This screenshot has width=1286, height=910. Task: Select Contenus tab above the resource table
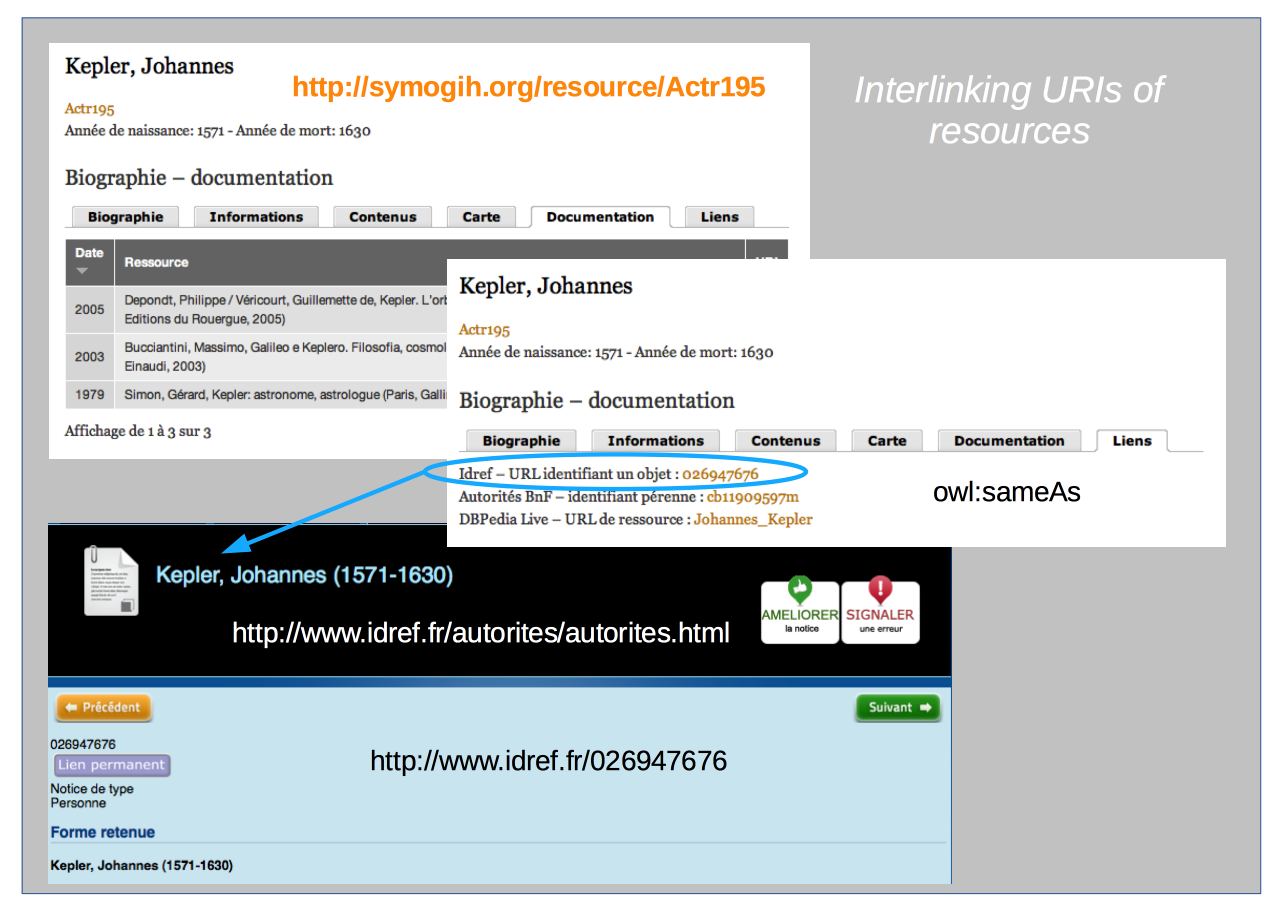point(383,217)
